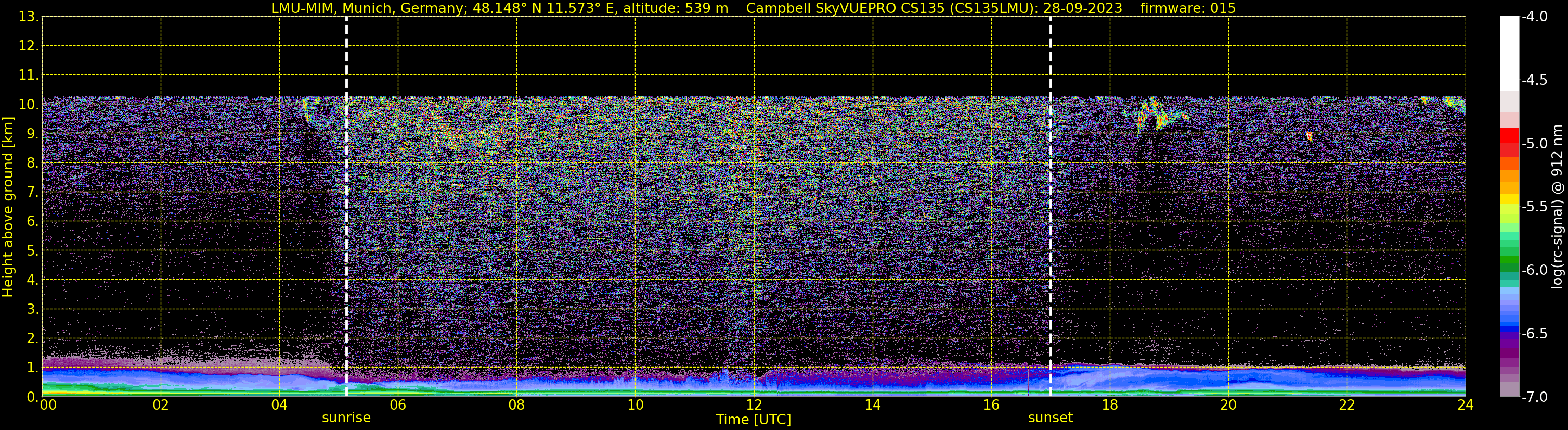Click the height-axis tick label '11.'
The width and height of the screenshot is (1568, 430).
pos(29,75)
